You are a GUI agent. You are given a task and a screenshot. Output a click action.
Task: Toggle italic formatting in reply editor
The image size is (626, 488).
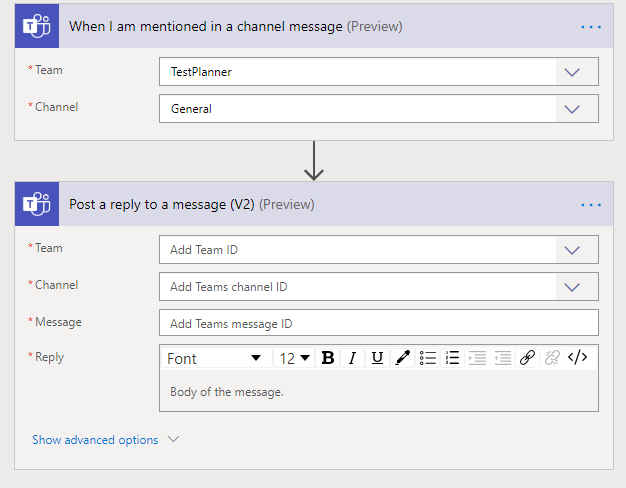[352, 358]
